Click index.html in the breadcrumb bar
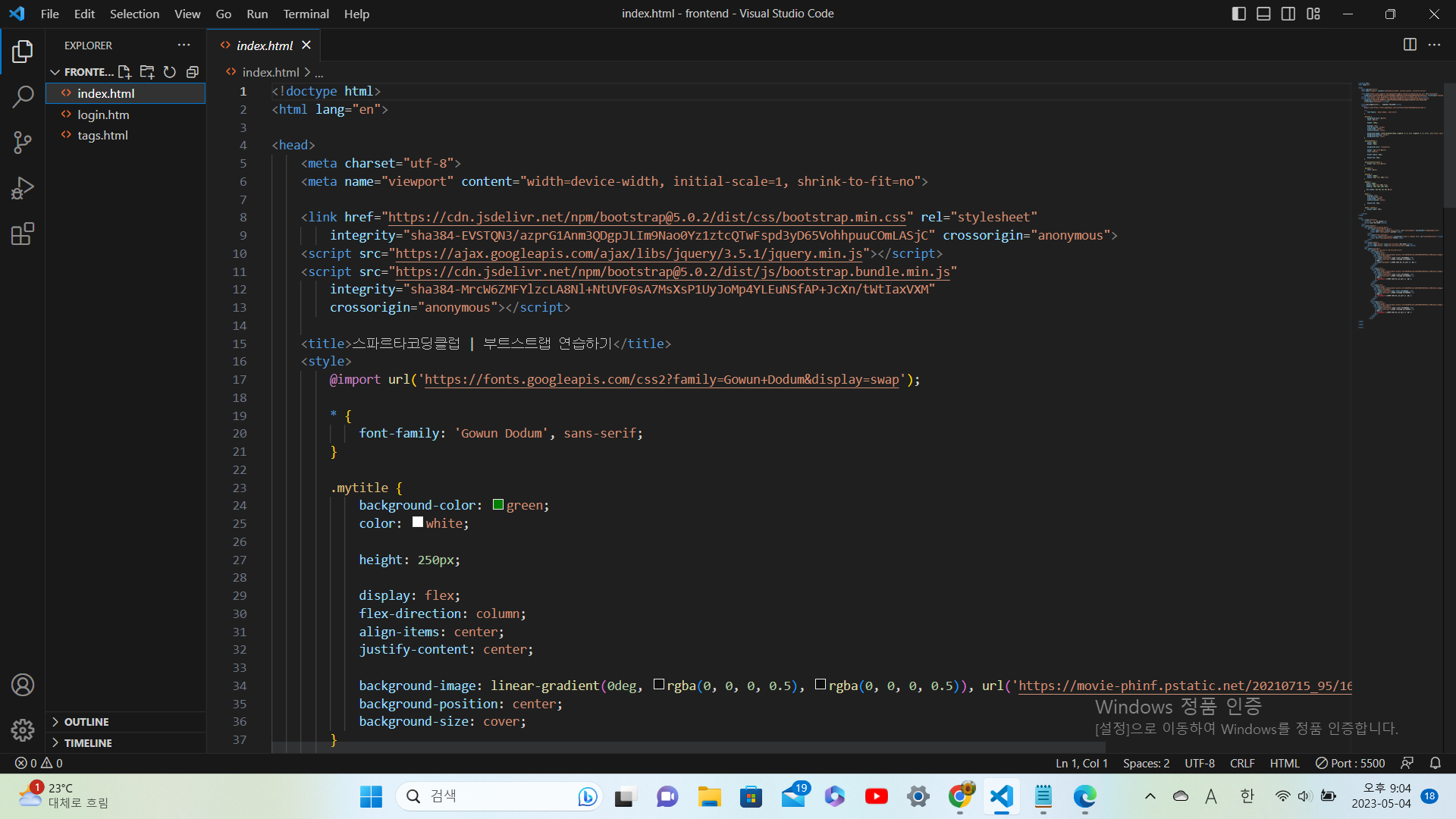Viewport: 1456px width, 819px height. 271,72
